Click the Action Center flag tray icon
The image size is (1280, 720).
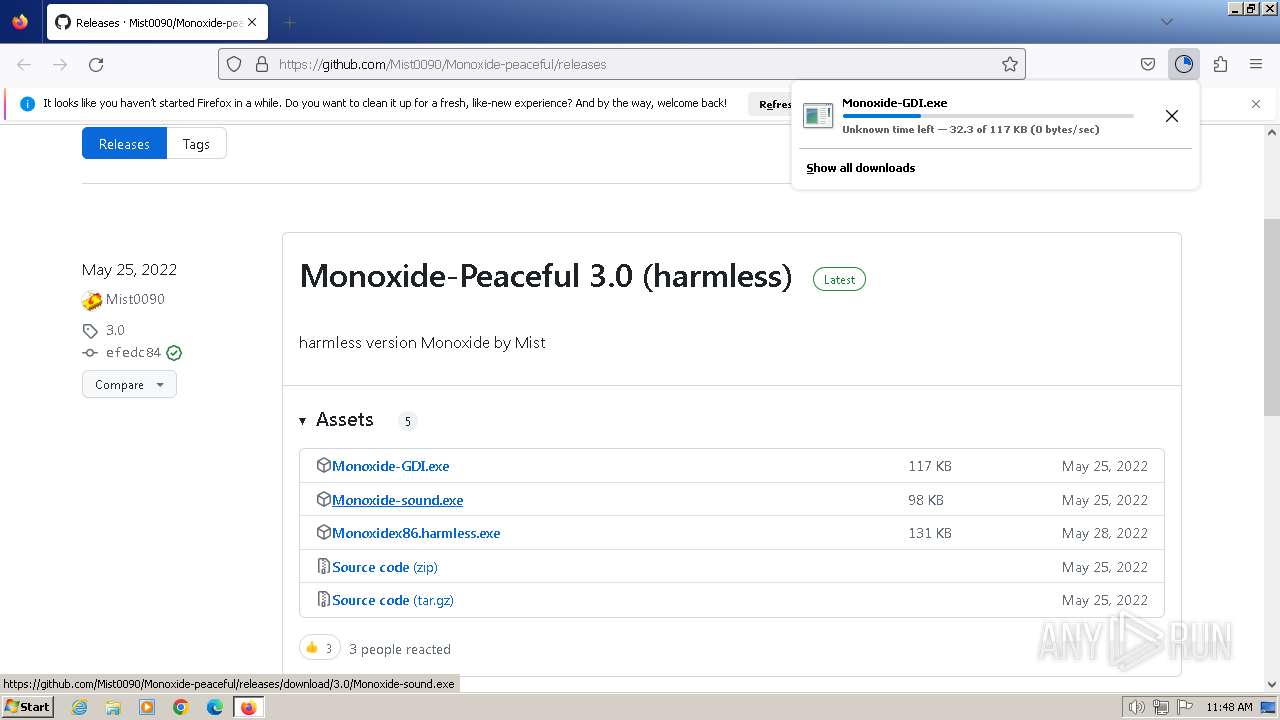click(x=1185, y=707)
